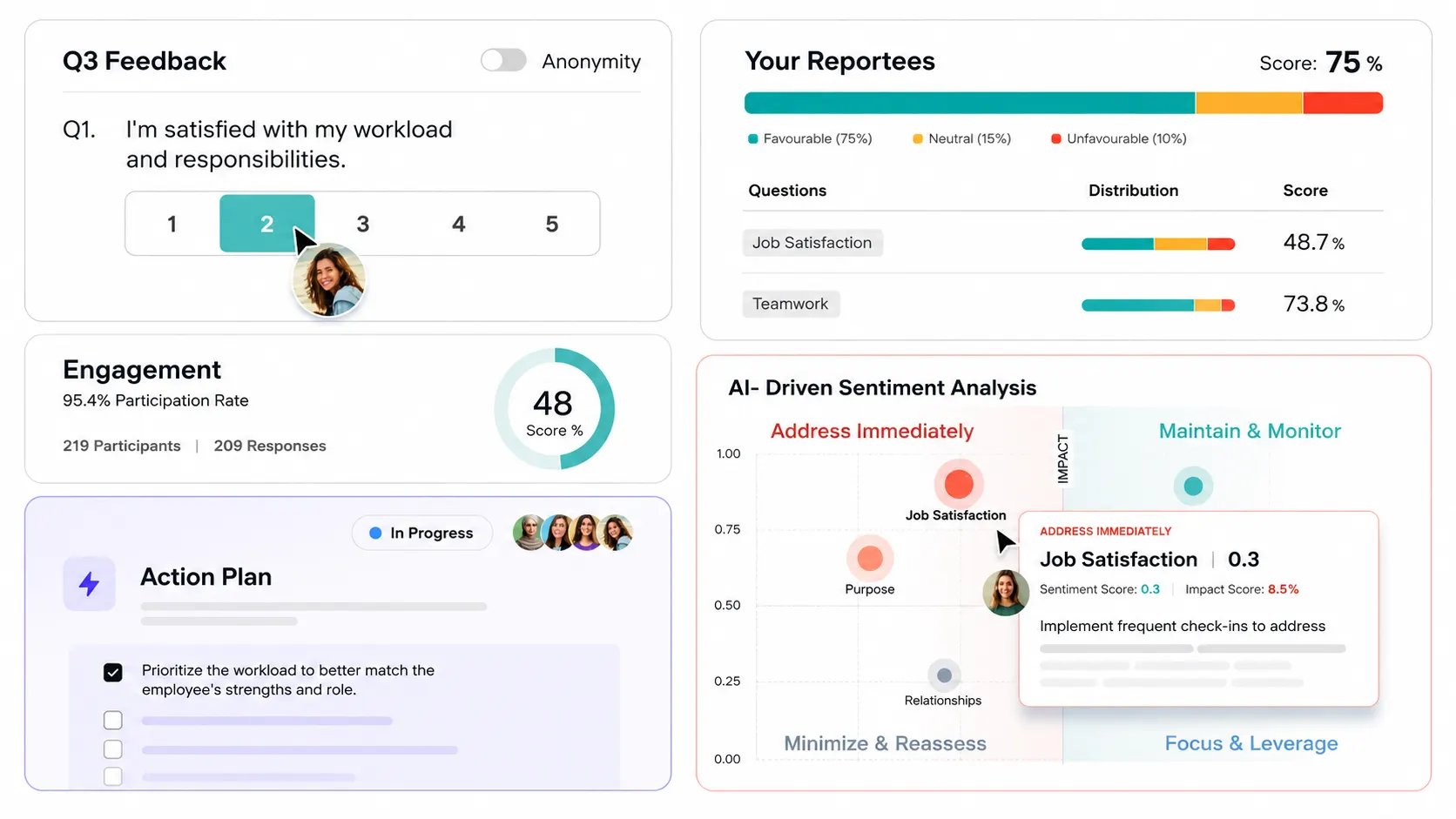The width and height of the screenshot is (1456, 819).
Task: Open the Teamwork question tag
Action: [x=791, y=304]
